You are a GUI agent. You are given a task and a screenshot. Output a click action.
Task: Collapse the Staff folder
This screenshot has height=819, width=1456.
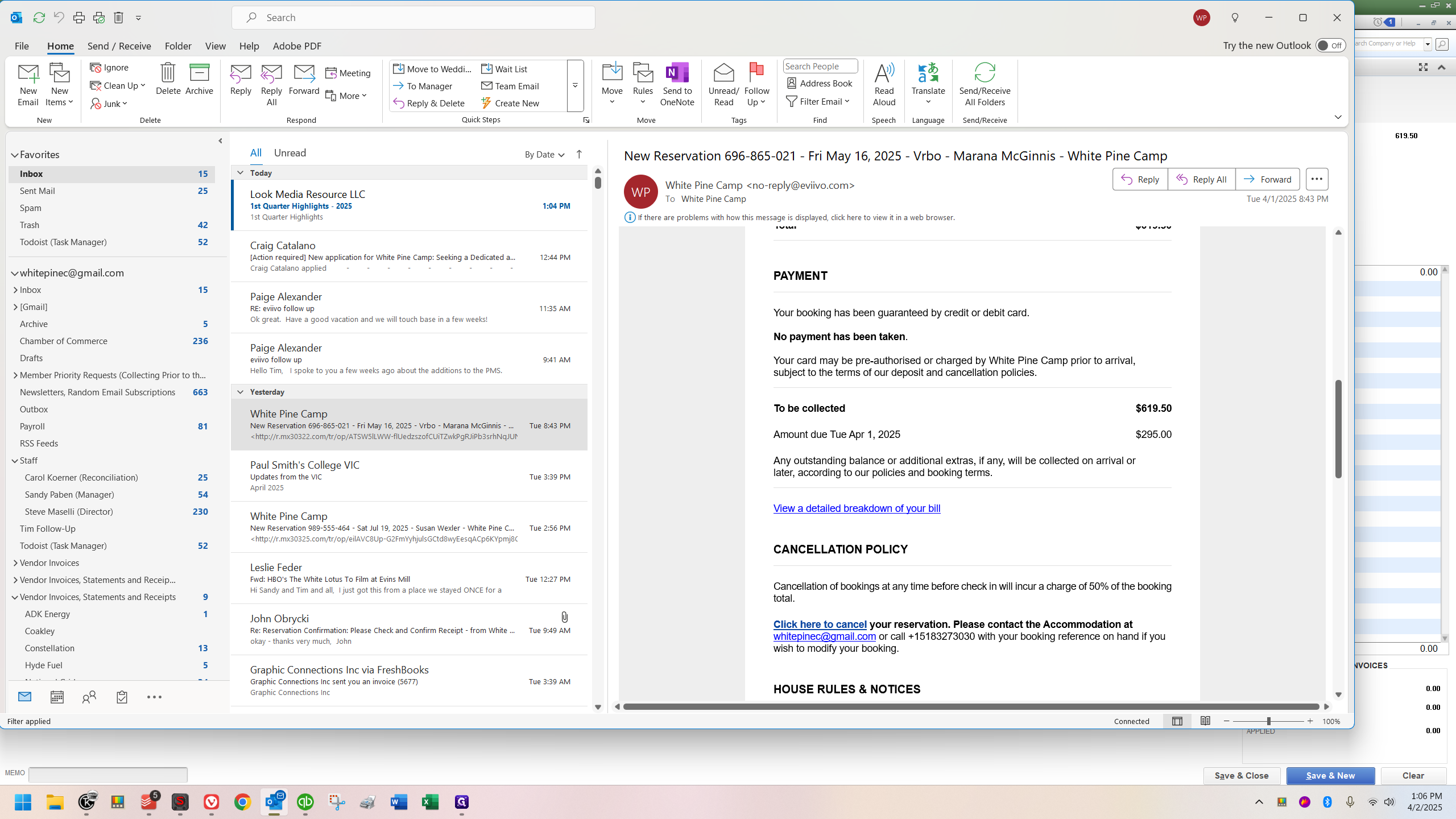point(15,461)
